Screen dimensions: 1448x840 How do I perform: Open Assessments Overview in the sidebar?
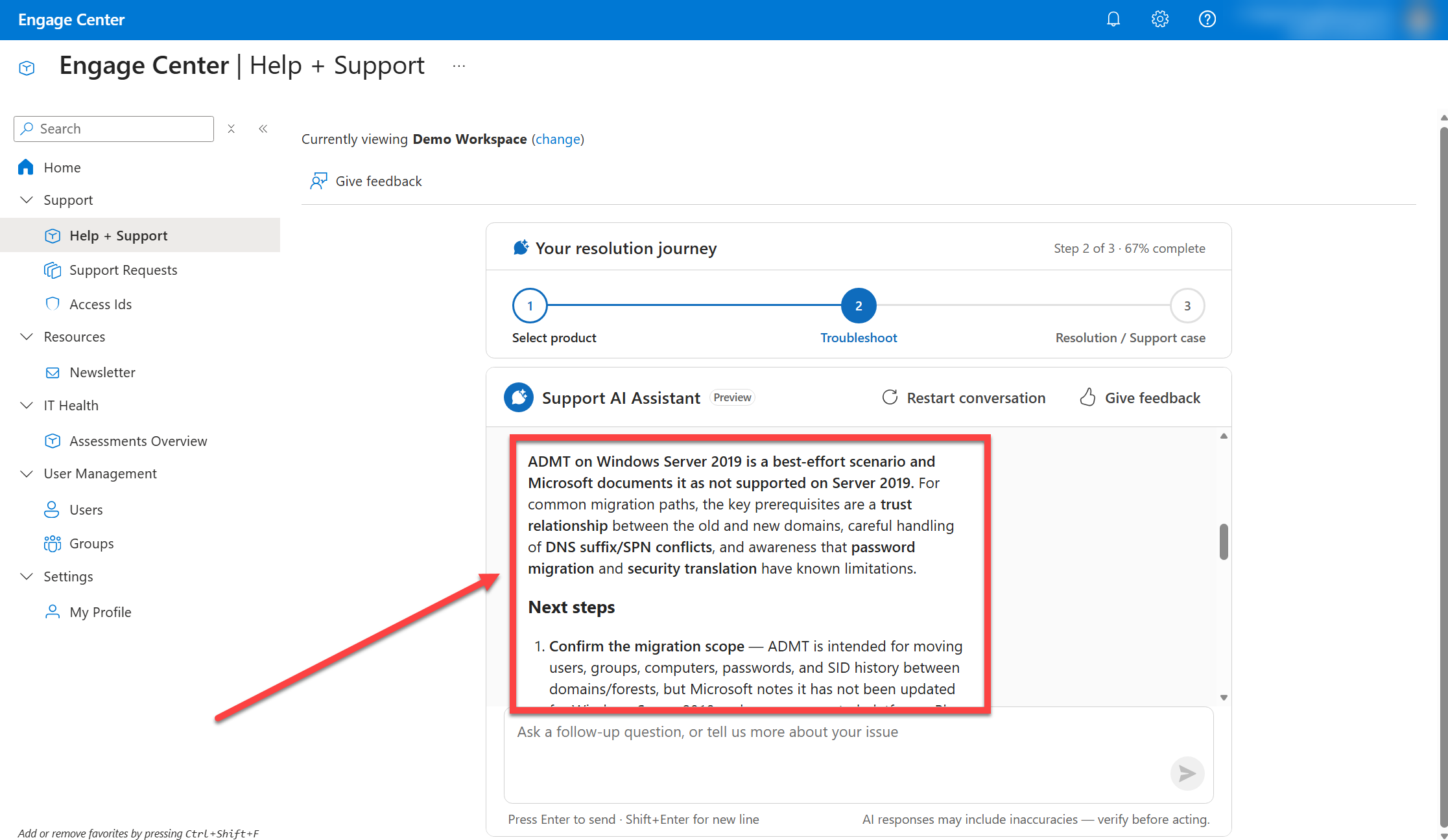[x=138, y=441]
